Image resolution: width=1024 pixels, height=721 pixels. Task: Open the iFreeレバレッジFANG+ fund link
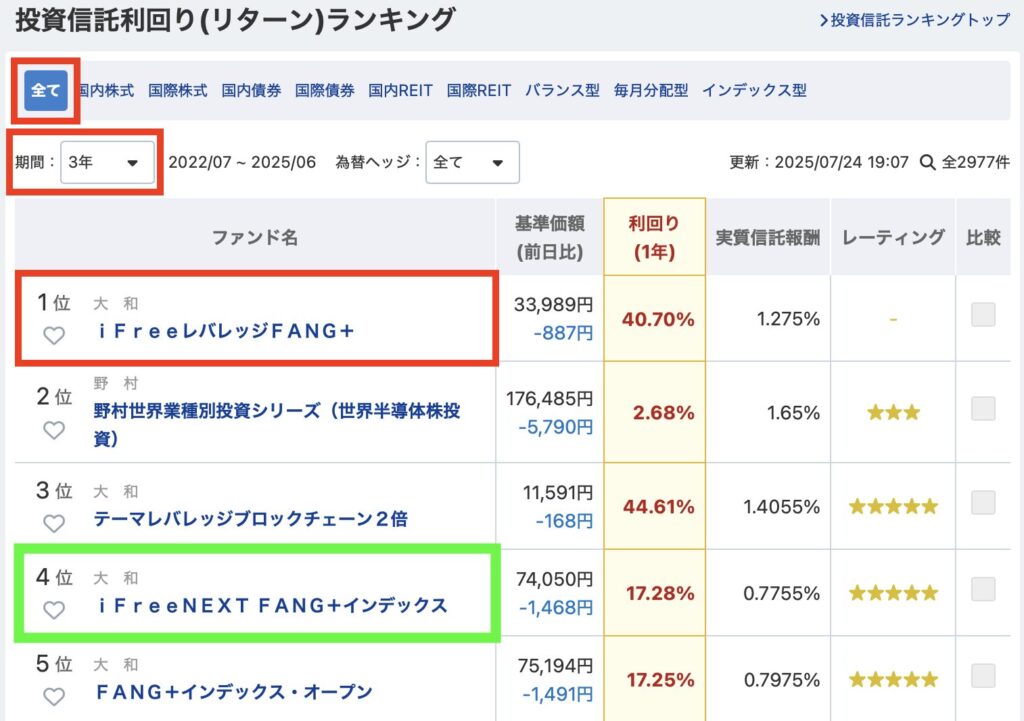pyautogui.click(x=226, y=331)
